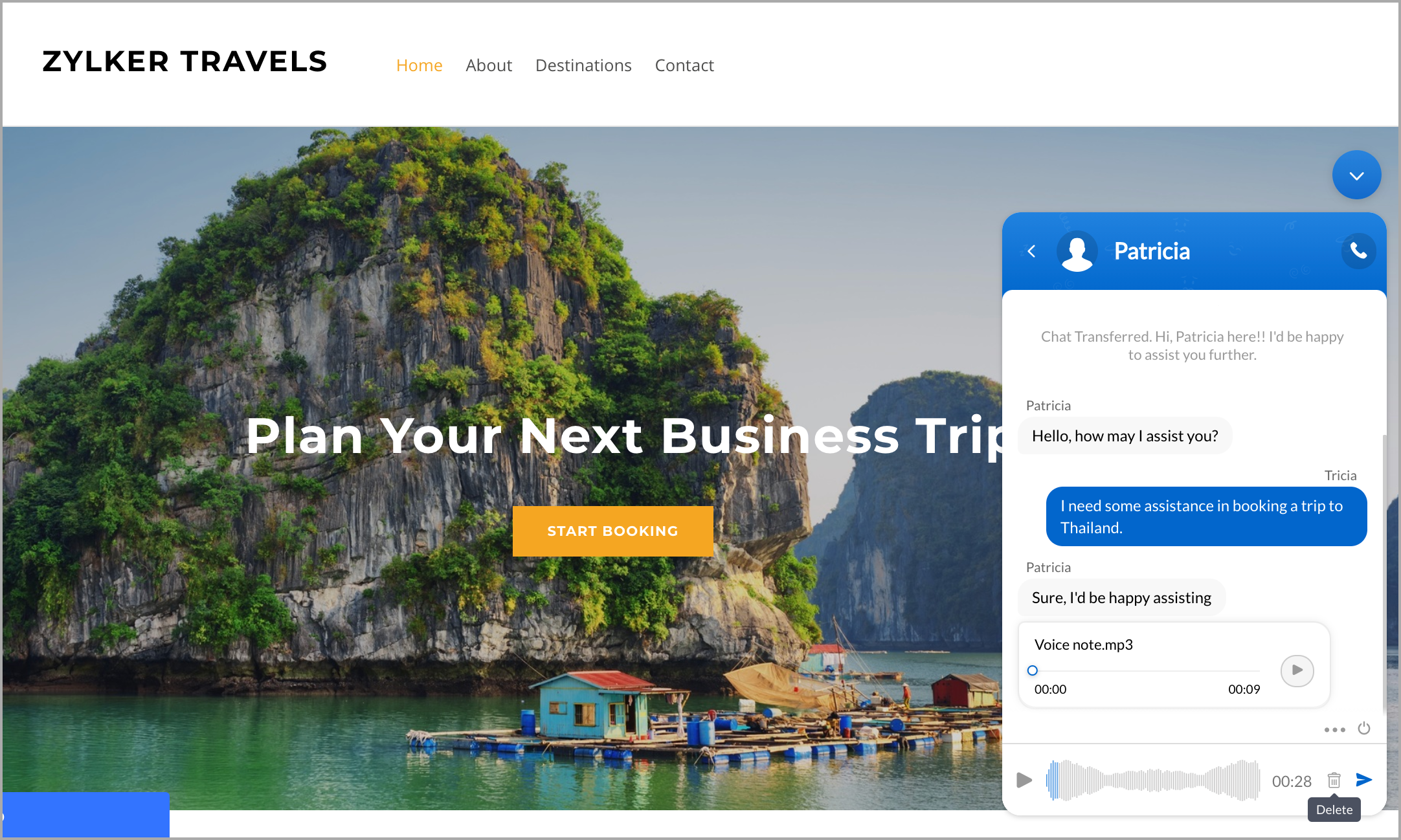This screenshot has height=840, width=1401.
Task: Go to the Destinations page
Action: (583, 65)
